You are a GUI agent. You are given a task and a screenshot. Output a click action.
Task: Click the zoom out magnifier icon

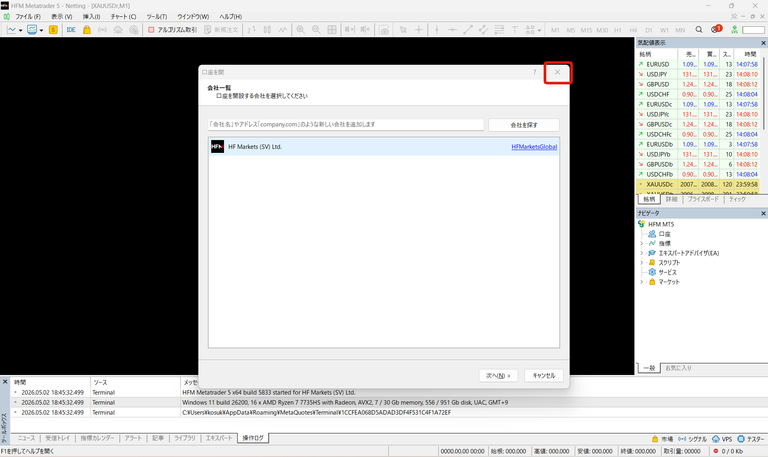point(316,30)
